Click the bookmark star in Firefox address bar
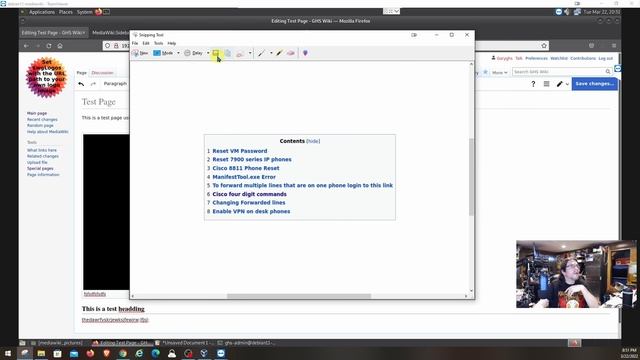Screen dimensions: 640x360 click(x=544, y=46)
